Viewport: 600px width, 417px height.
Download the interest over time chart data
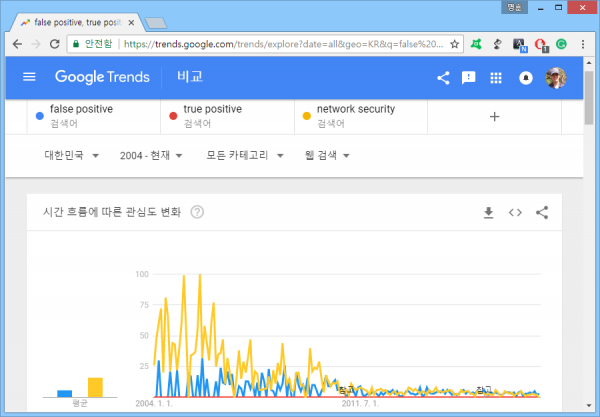[x=488, y=213]
